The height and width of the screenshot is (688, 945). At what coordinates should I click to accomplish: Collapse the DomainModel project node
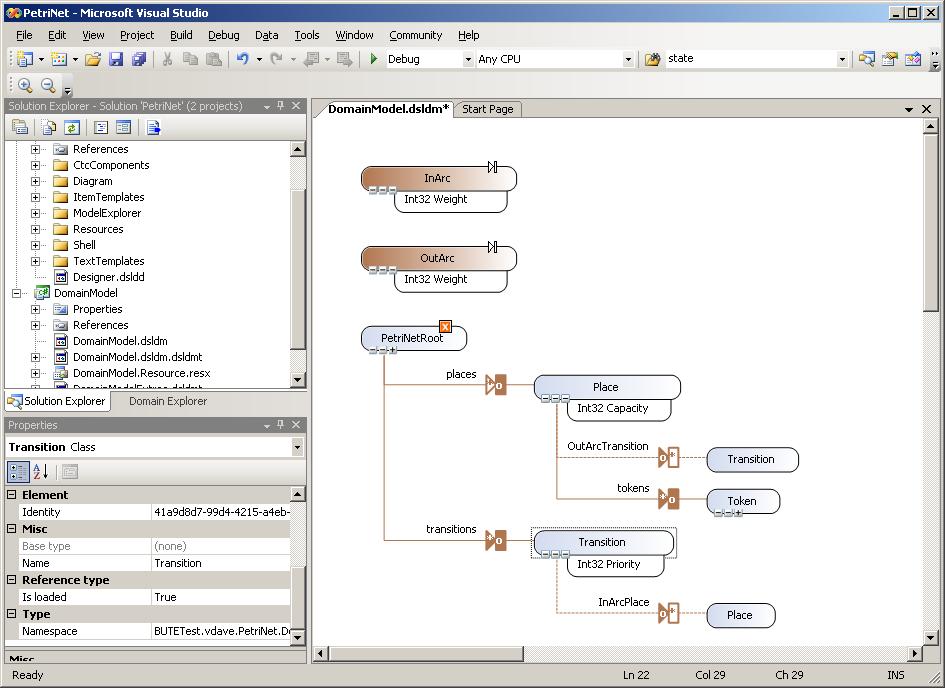[16, 293]
